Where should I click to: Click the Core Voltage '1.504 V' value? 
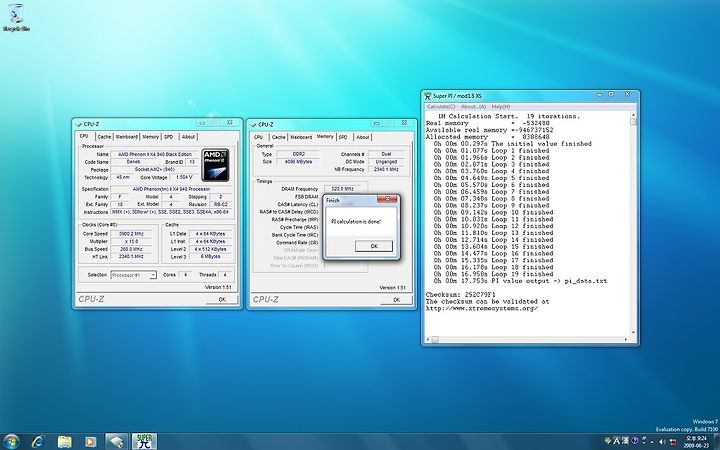[184, 177]
